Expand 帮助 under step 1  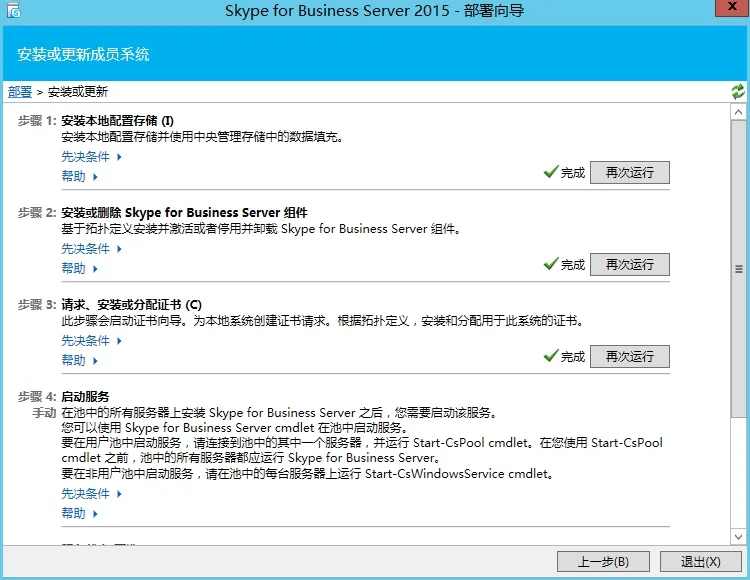(79, 177)
